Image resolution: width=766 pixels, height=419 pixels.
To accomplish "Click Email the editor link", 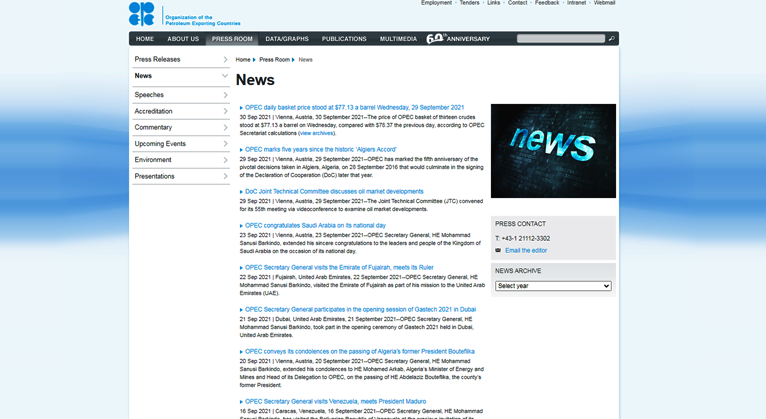I will [x=526, y=251].
